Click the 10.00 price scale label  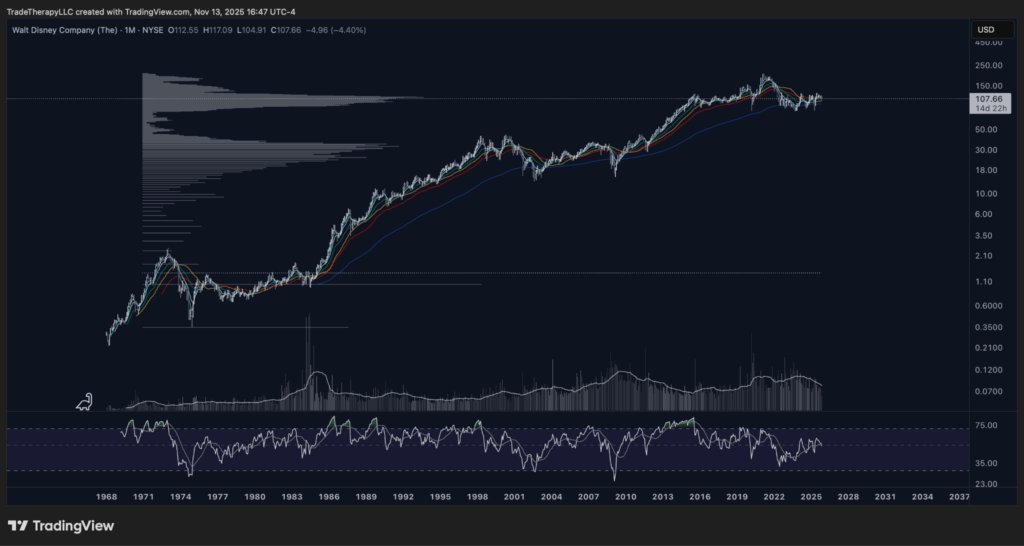coord(985,193)
